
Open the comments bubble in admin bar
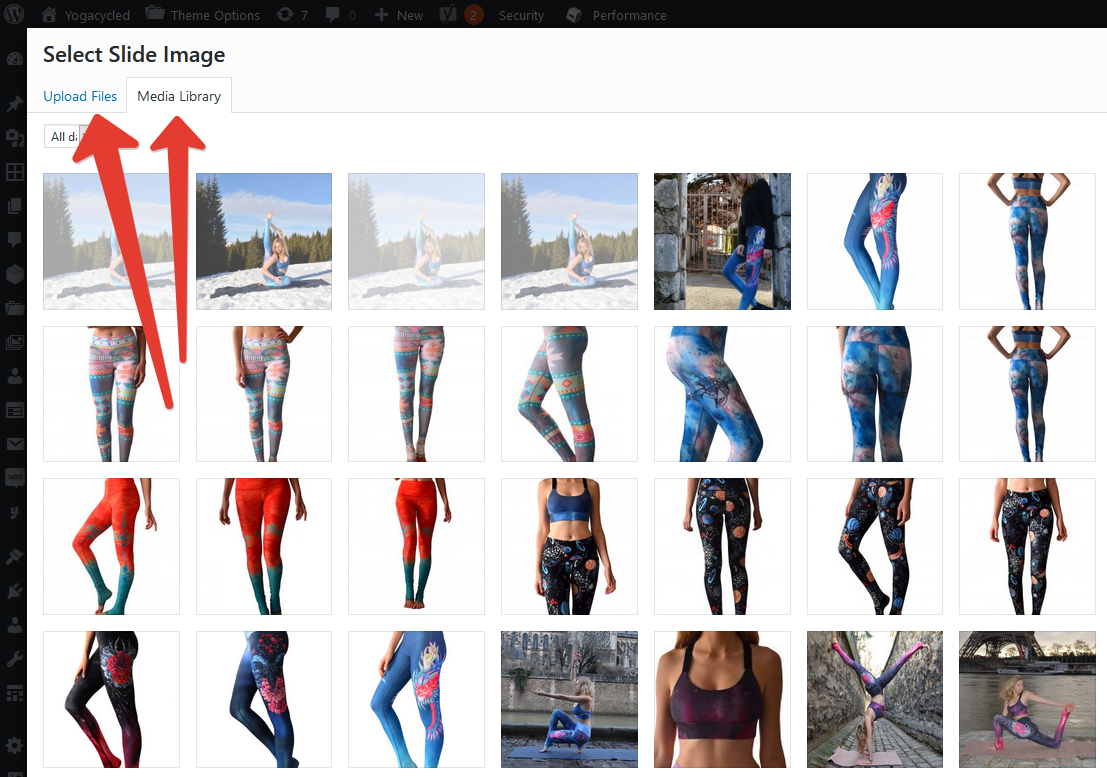[x=340, y=15]
